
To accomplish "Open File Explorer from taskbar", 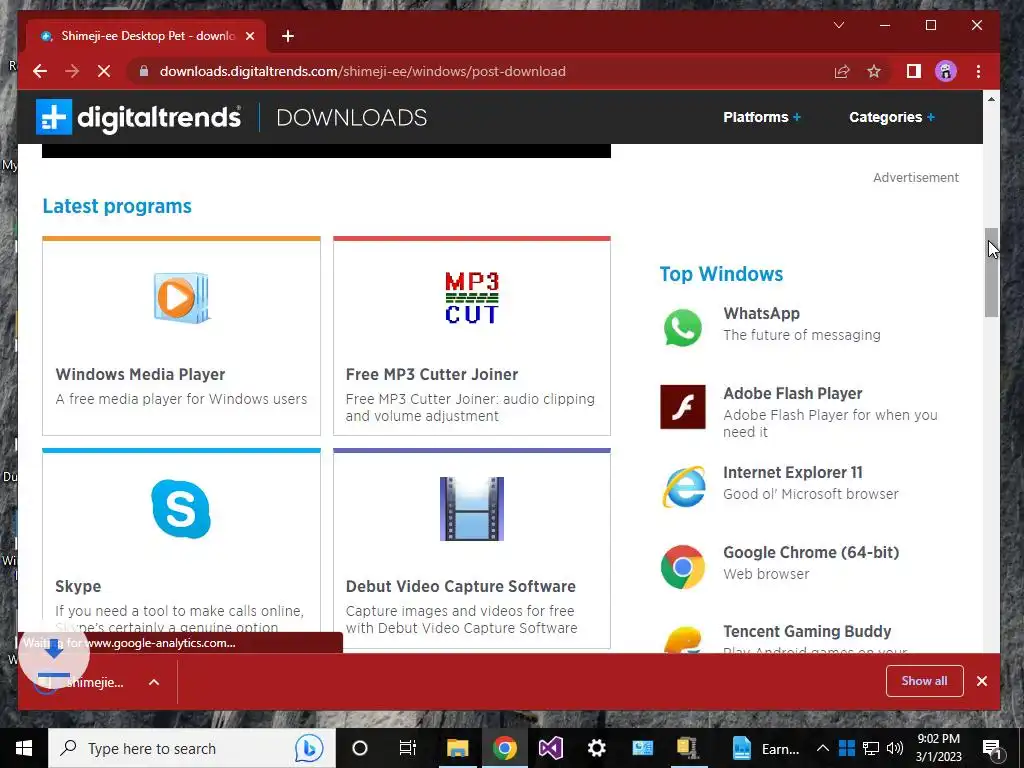I will (x=457, y=748).
